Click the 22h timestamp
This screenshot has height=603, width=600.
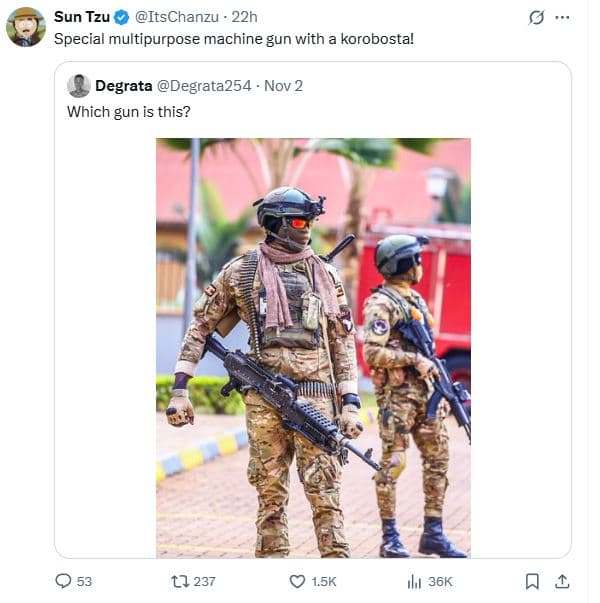coord(244,17)
